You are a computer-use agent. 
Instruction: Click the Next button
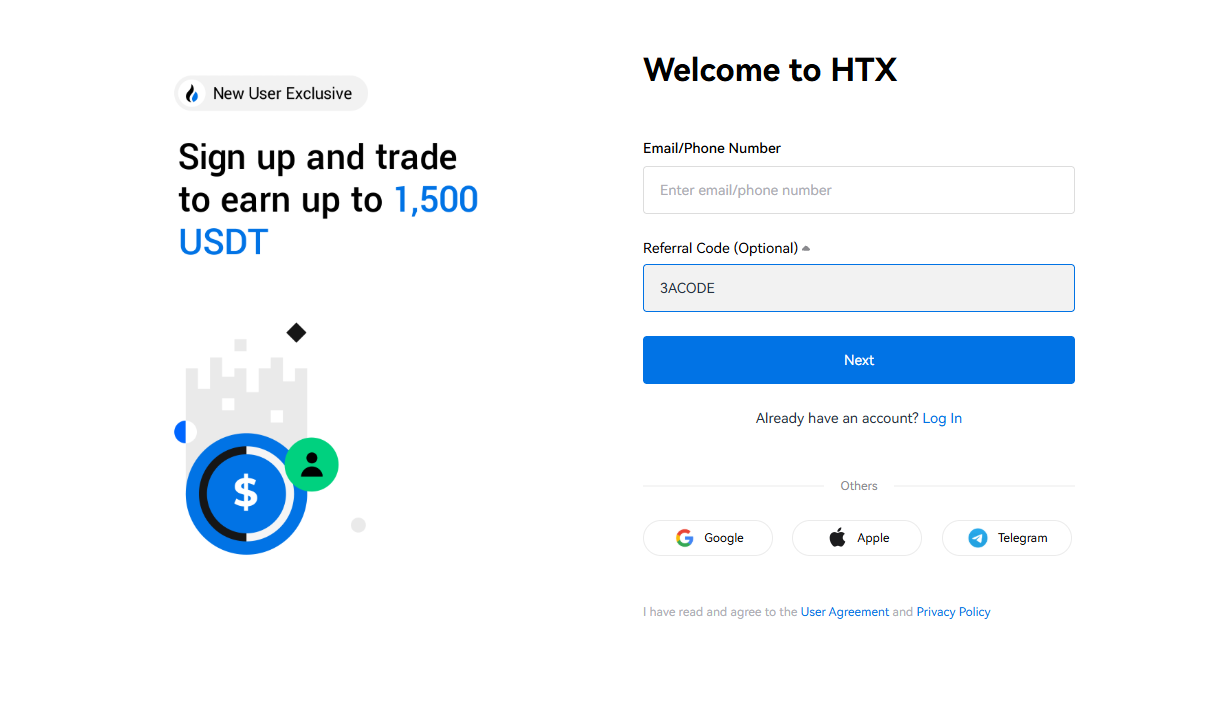tap(858, 359)
